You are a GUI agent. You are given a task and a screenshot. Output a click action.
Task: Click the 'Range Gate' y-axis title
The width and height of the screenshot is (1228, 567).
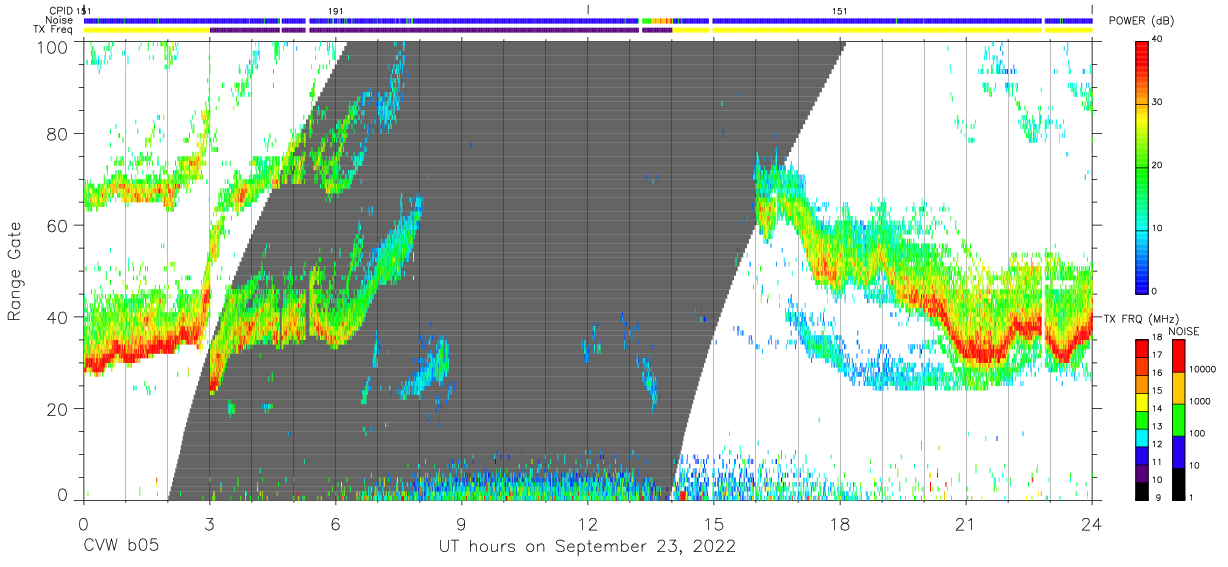(x=15, y=271)
